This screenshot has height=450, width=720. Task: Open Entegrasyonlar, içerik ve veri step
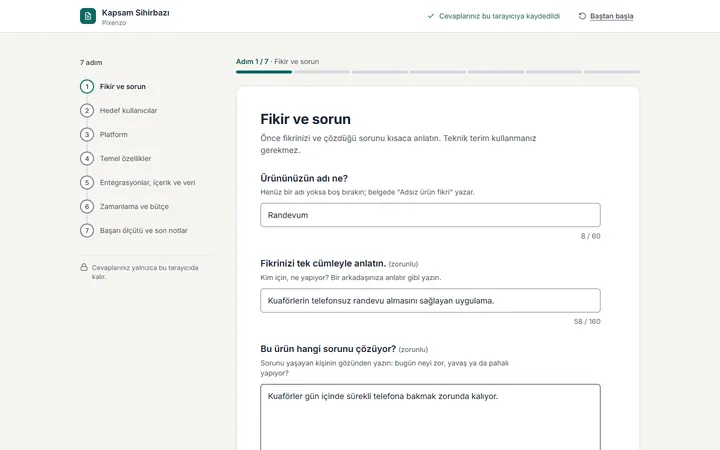(147, 182)
